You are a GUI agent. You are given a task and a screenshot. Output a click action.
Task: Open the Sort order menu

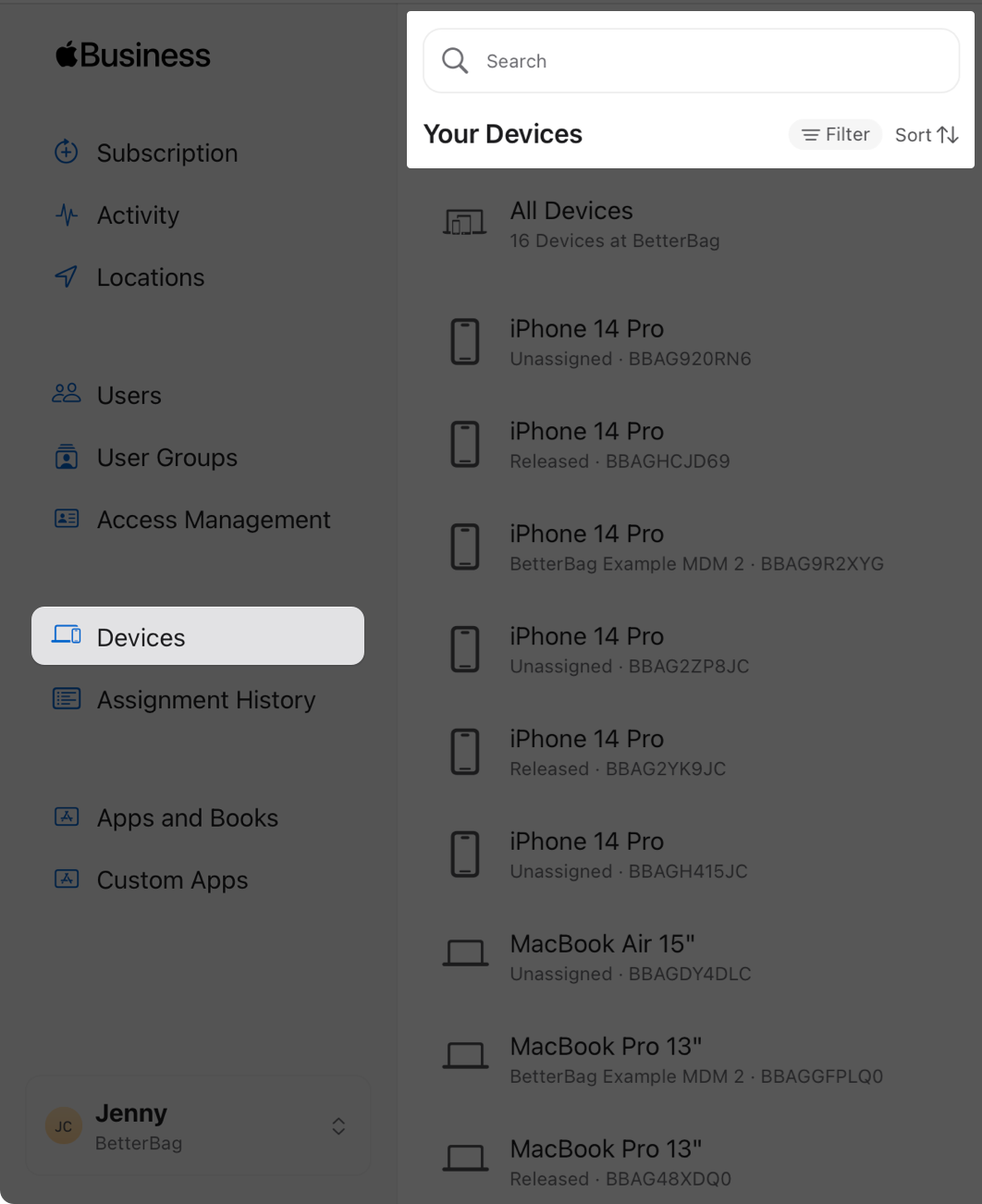tap(927, 135)
